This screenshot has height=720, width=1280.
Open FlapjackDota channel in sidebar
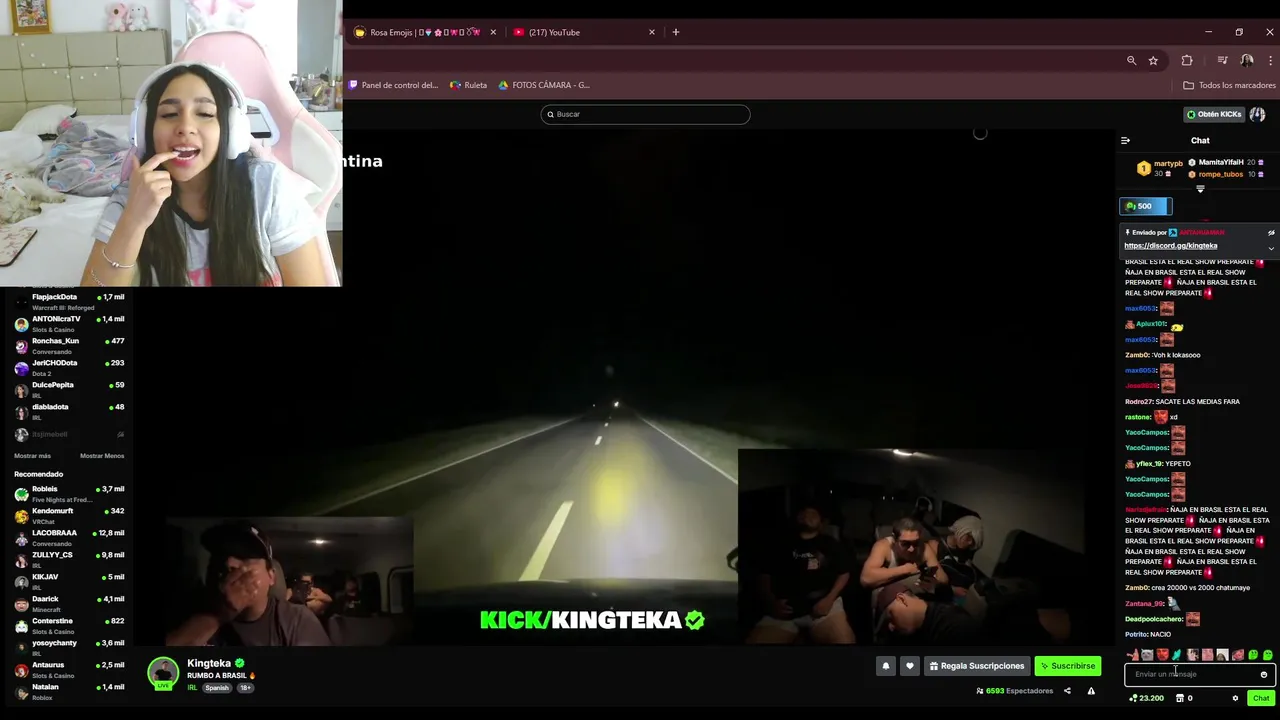[68, 301]
